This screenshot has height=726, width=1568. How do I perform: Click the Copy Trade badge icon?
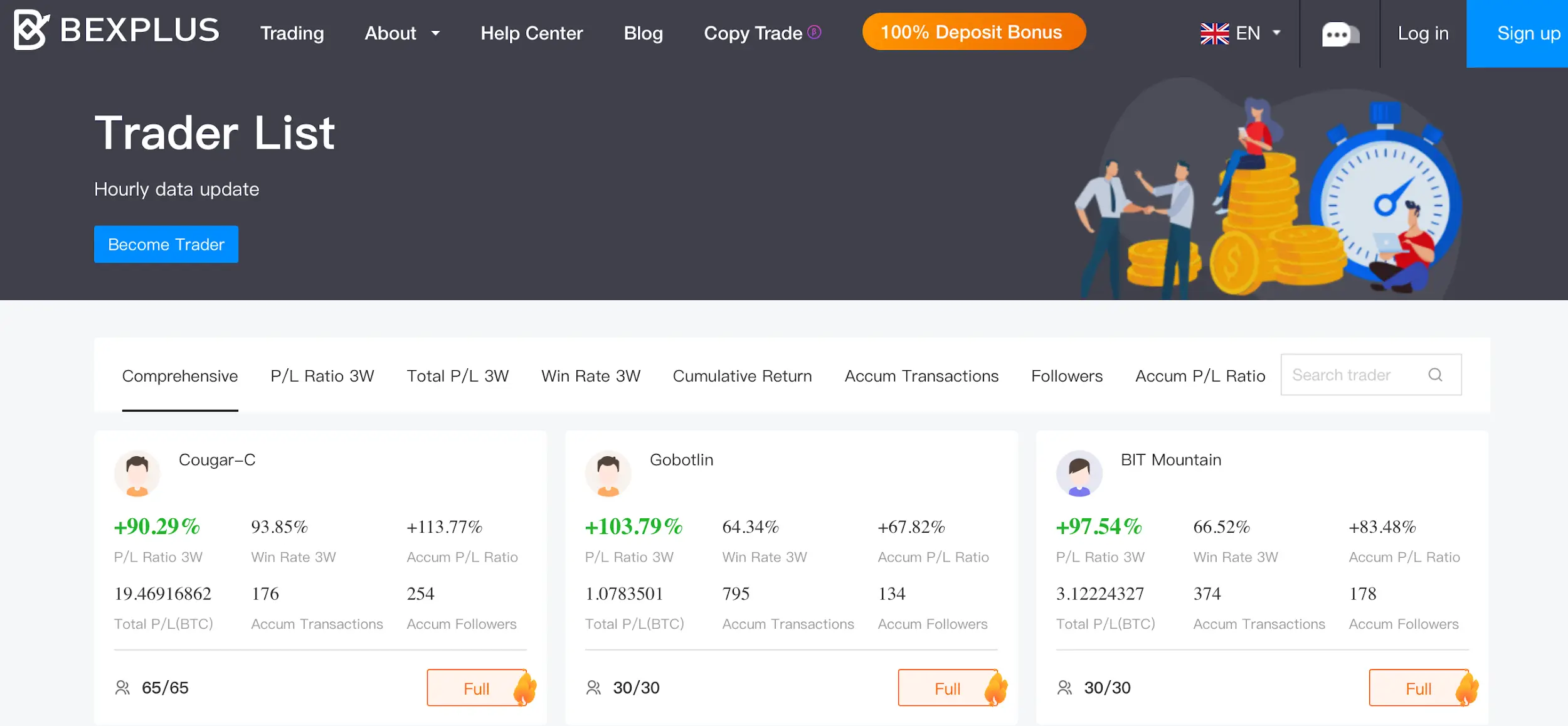(x=814, y=32)
